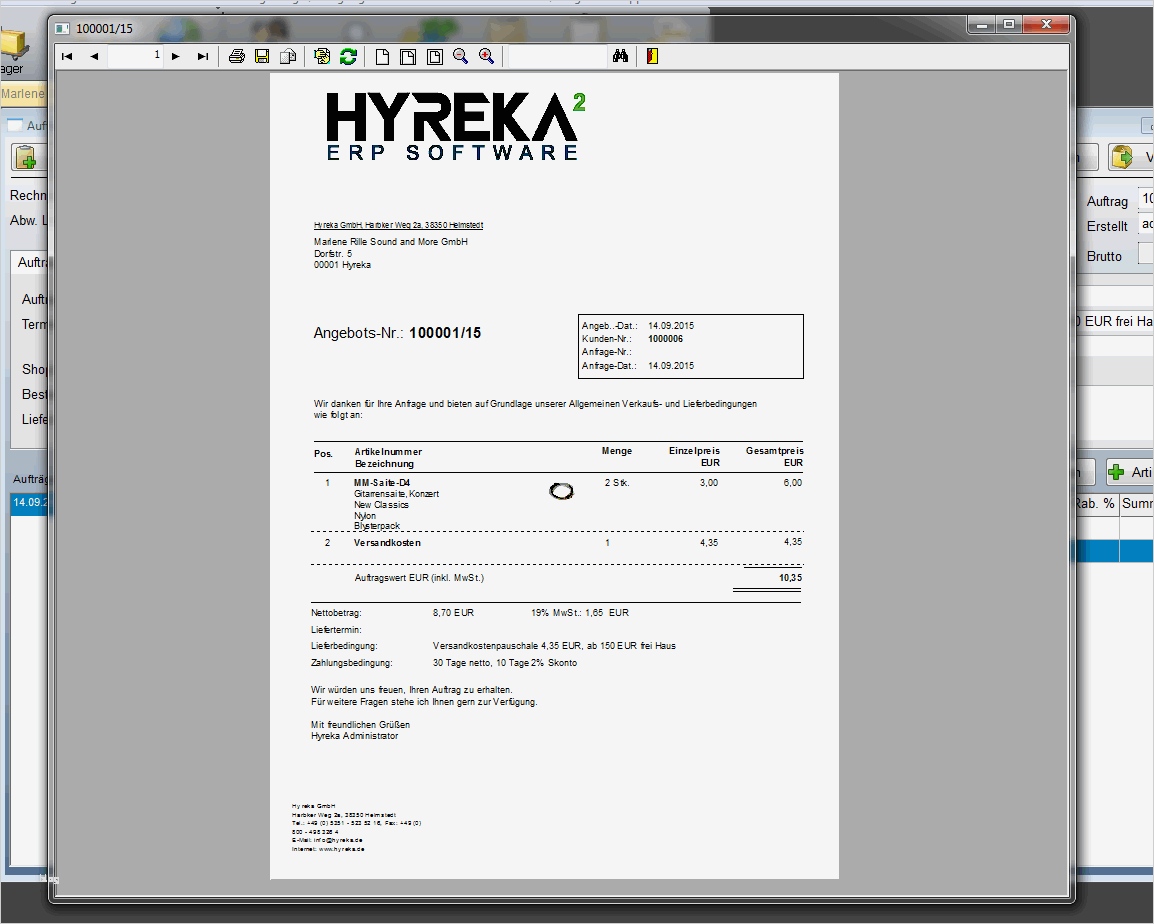Screen dimensions: 1154x924
Task: Click sender address line Hyreka GmbH Helmstedt
Action: (x=398, y=225)
